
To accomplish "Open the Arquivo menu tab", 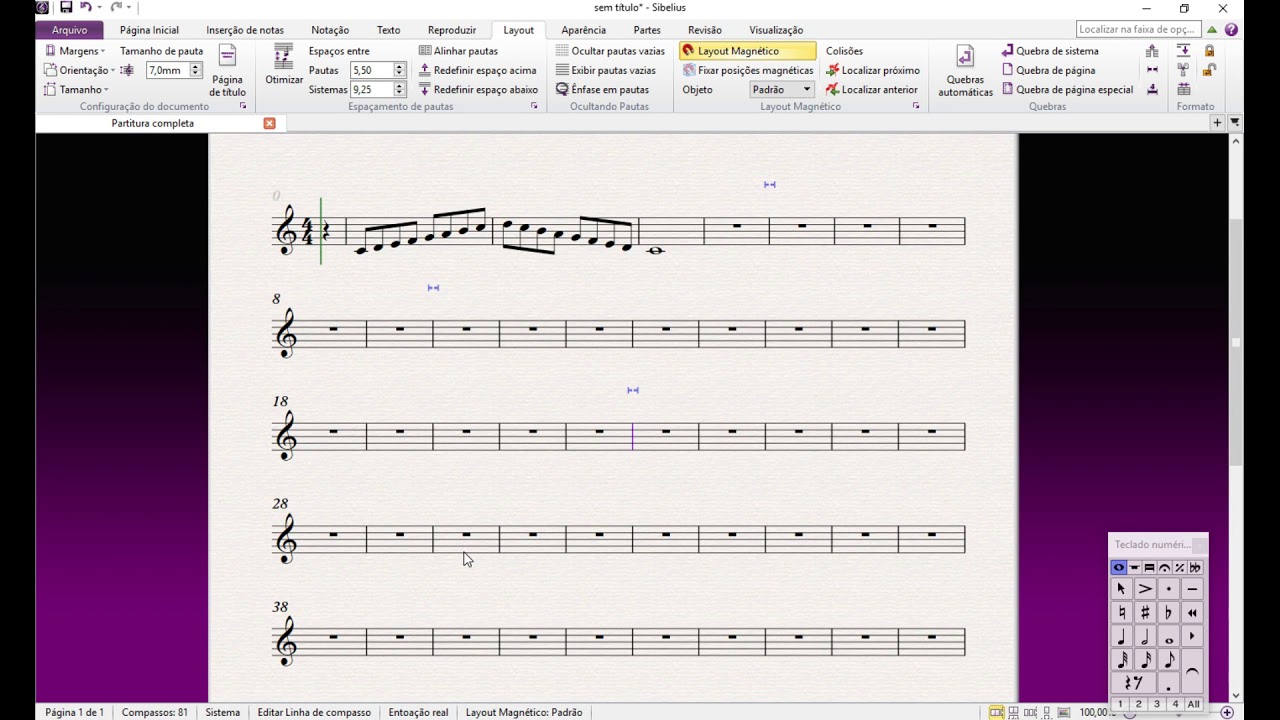I will [69, 30].
